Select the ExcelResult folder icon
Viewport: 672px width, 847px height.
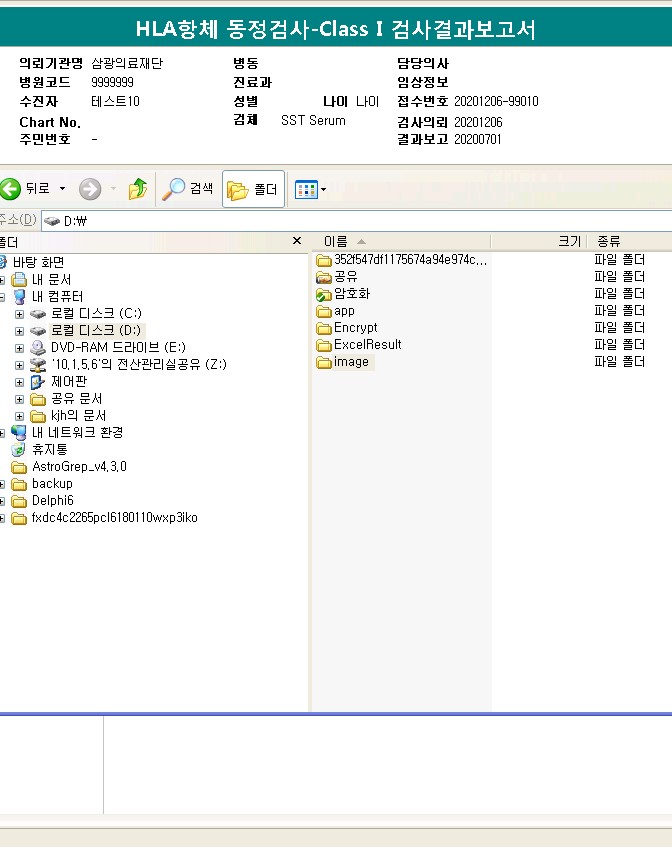pyautogui.click(x=324, y=345)
